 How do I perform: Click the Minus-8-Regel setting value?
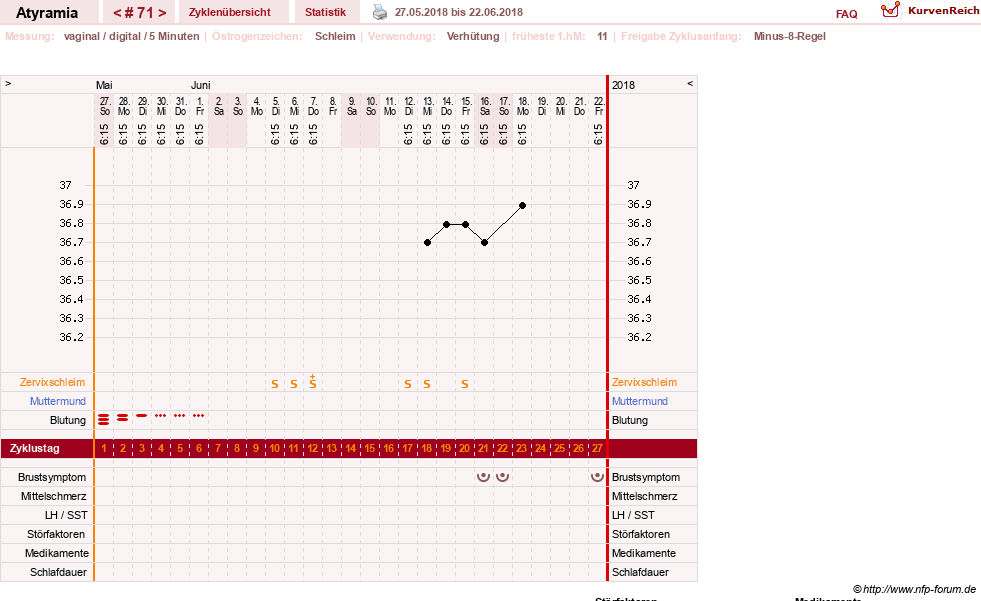tap(790, 36)
